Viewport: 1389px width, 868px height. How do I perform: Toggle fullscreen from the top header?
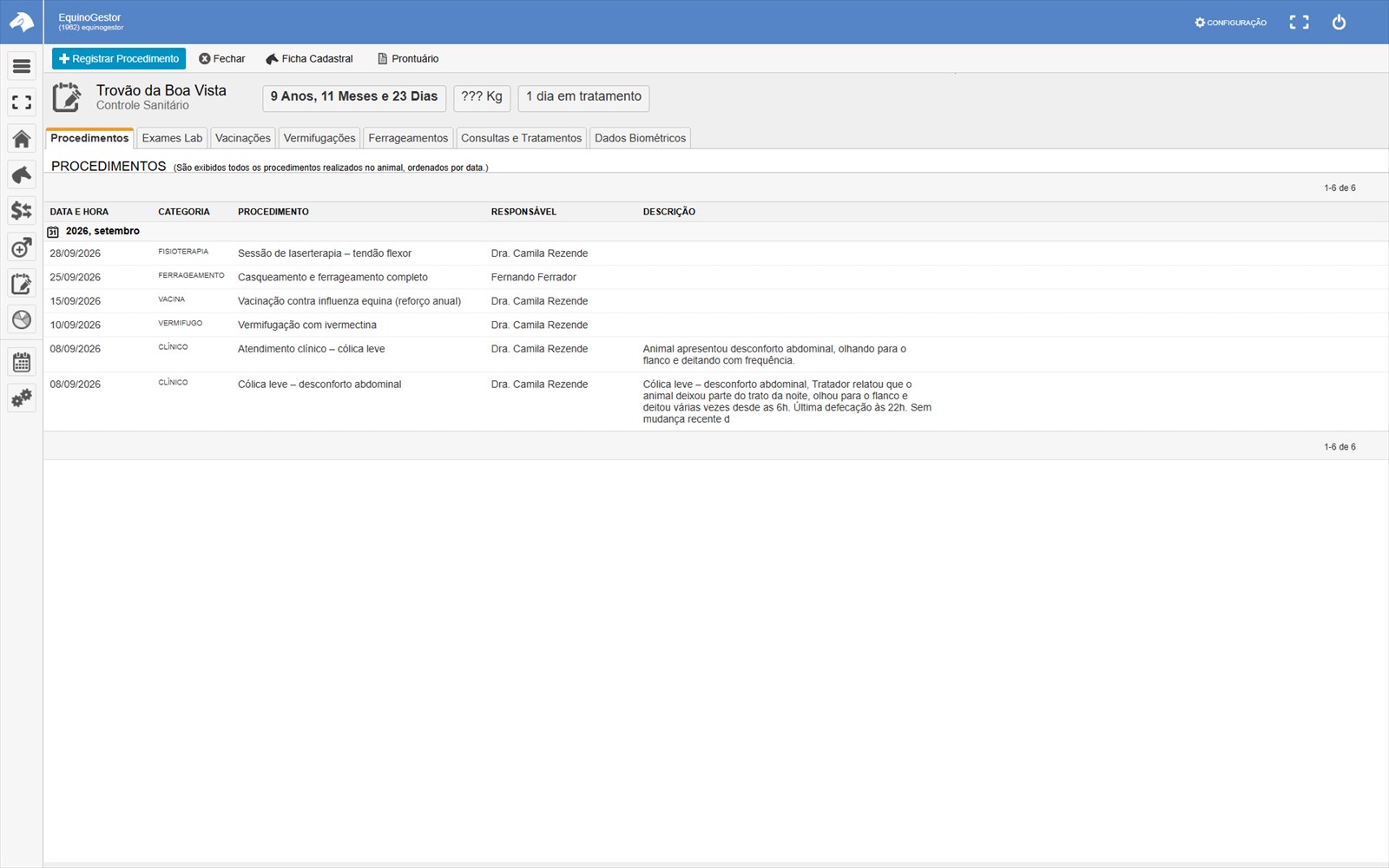pyautogui.click(x=1299, y=23)
